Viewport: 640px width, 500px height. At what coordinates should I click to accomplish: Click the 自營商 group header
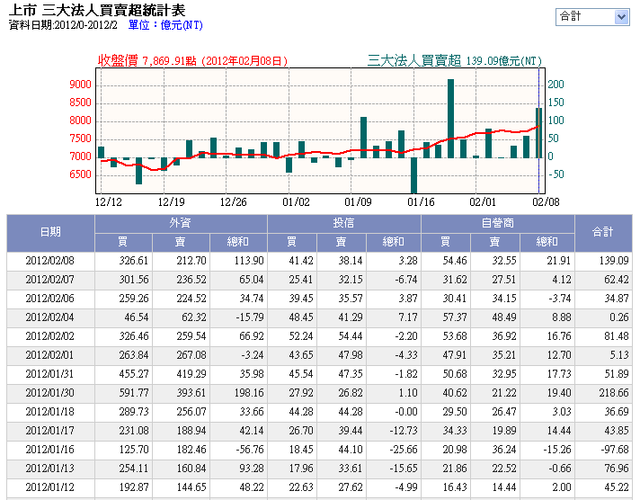tap(498, 223)
